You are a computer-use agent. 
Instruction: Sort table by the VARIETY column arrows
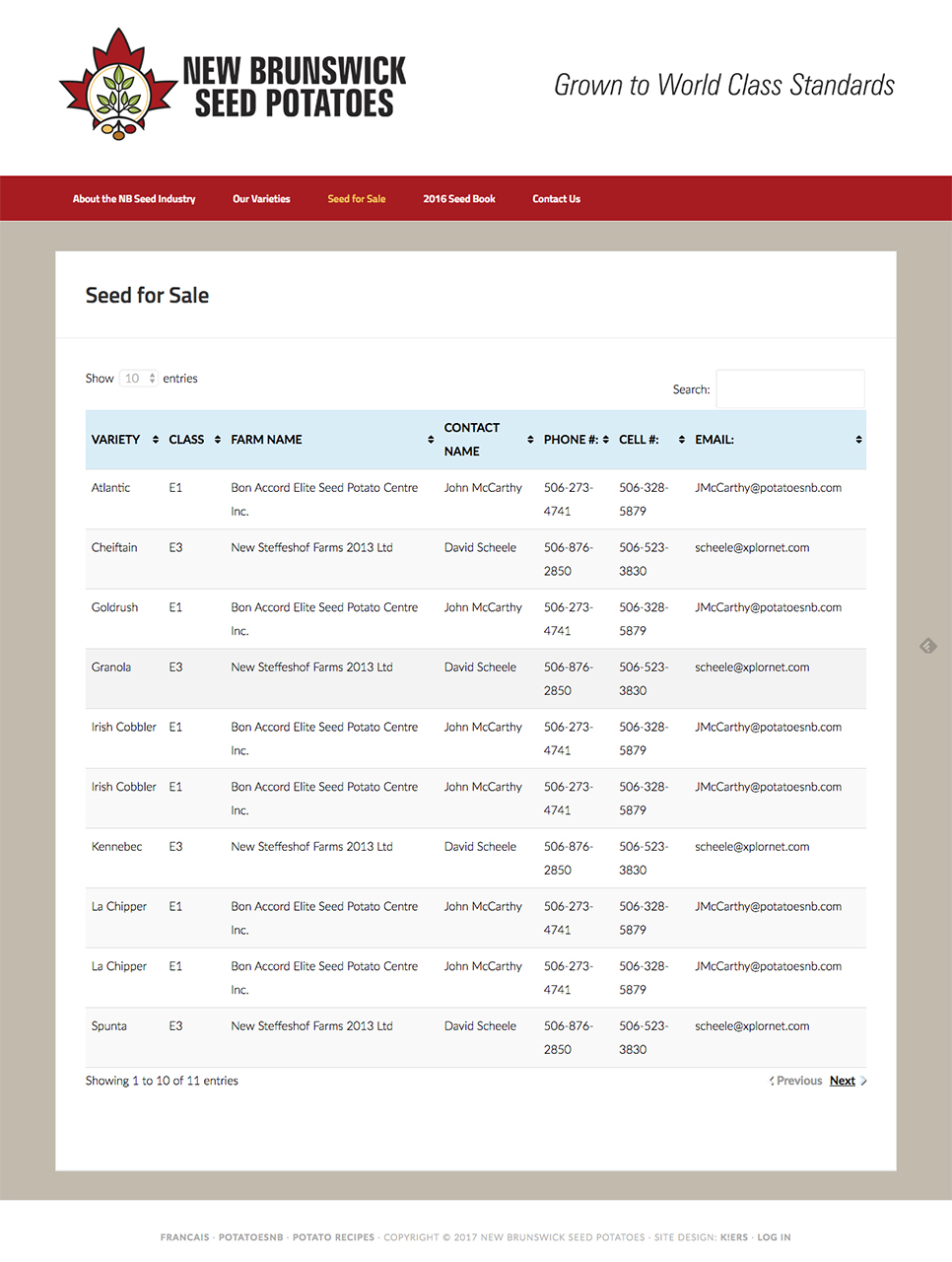click(x=156, y=440)
